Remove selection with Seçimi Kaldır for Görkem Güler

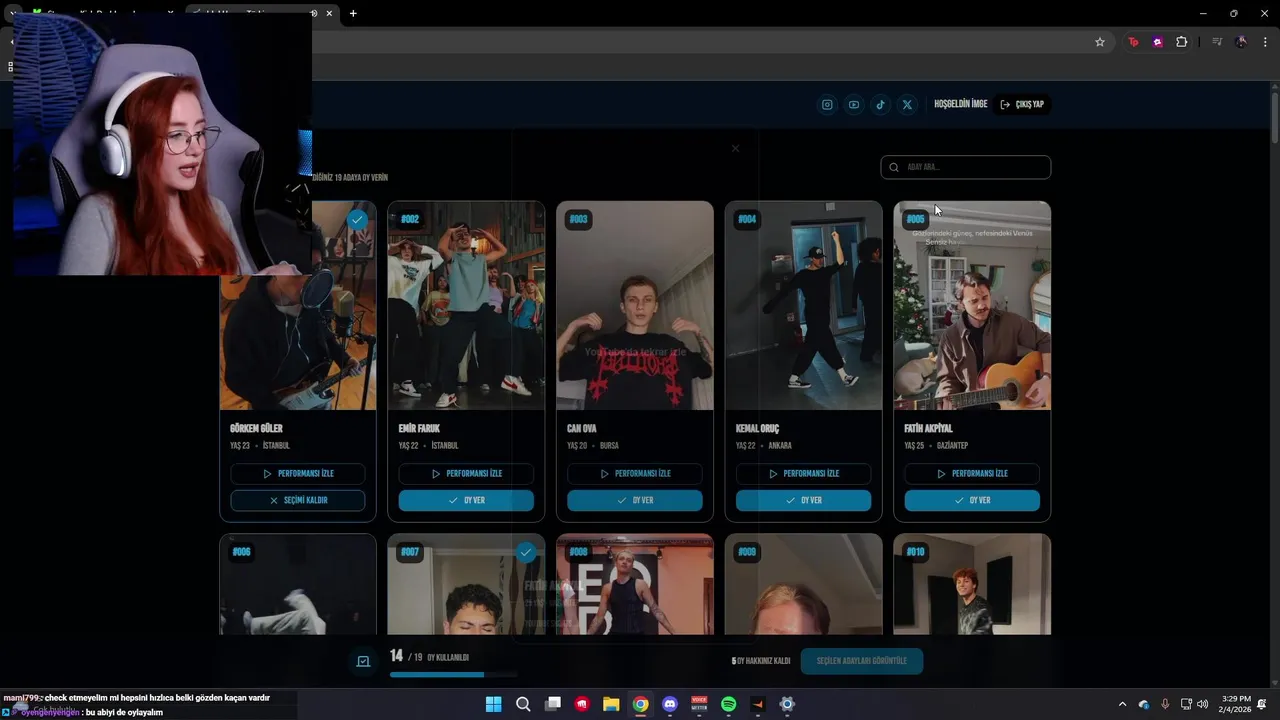pyautogui.click(x=298, y=500)
